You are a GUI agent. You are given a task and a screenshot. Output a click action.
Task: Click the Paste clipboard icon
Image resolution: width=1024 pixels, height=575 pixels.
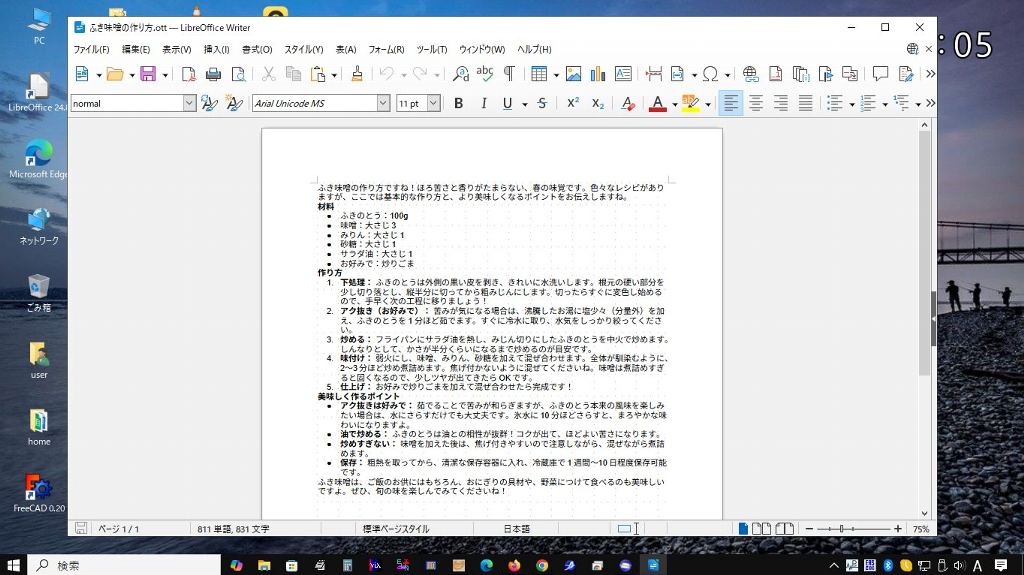(317, 74)
